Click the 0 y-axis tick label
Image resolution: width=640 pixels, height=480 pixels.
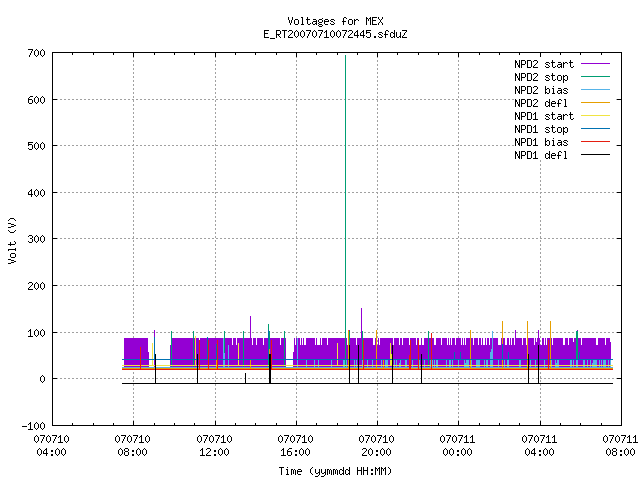(42, 380)
